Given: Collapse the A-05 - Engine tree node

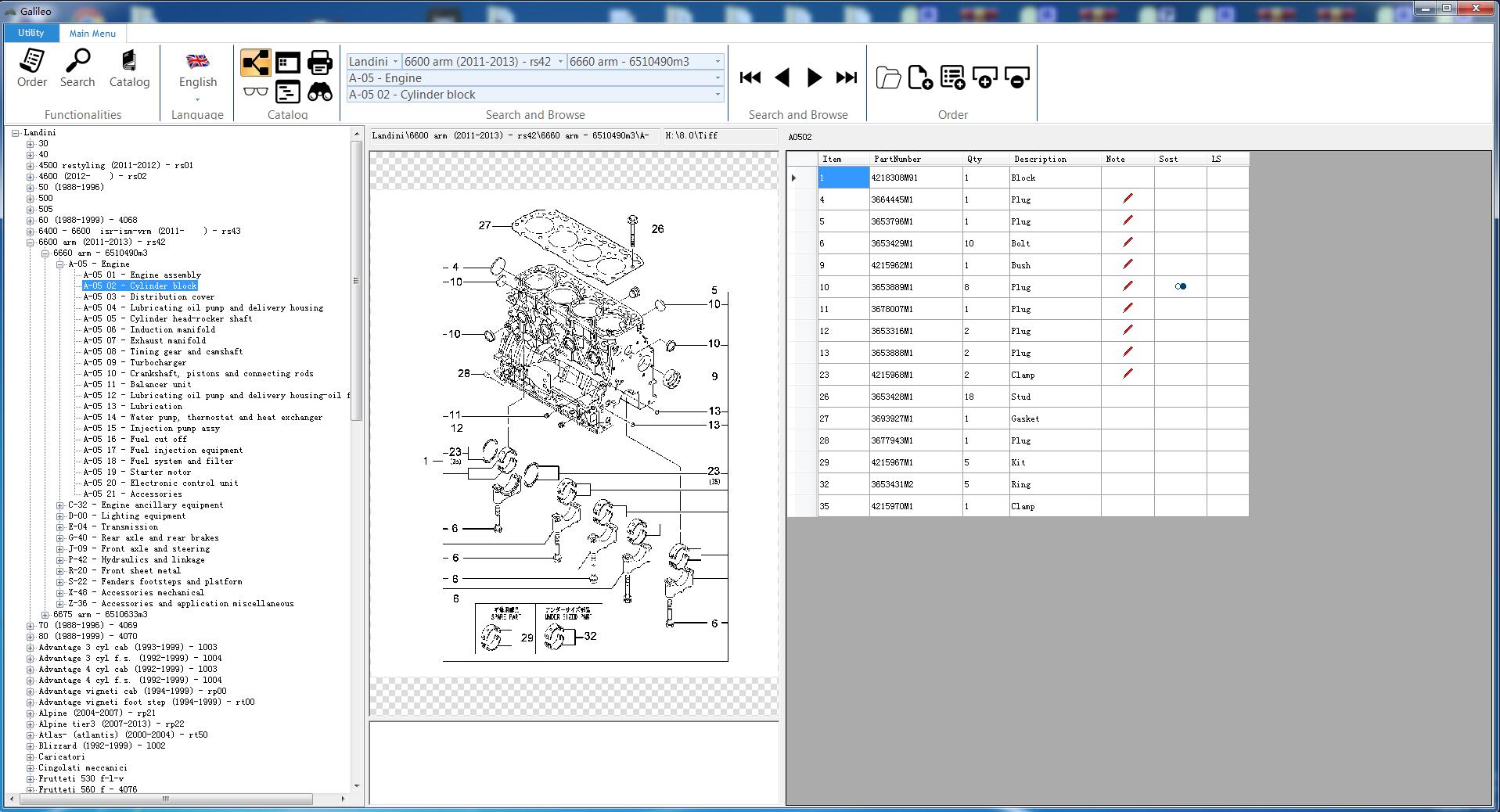Looking at the screenshot, I should (60, 264).
